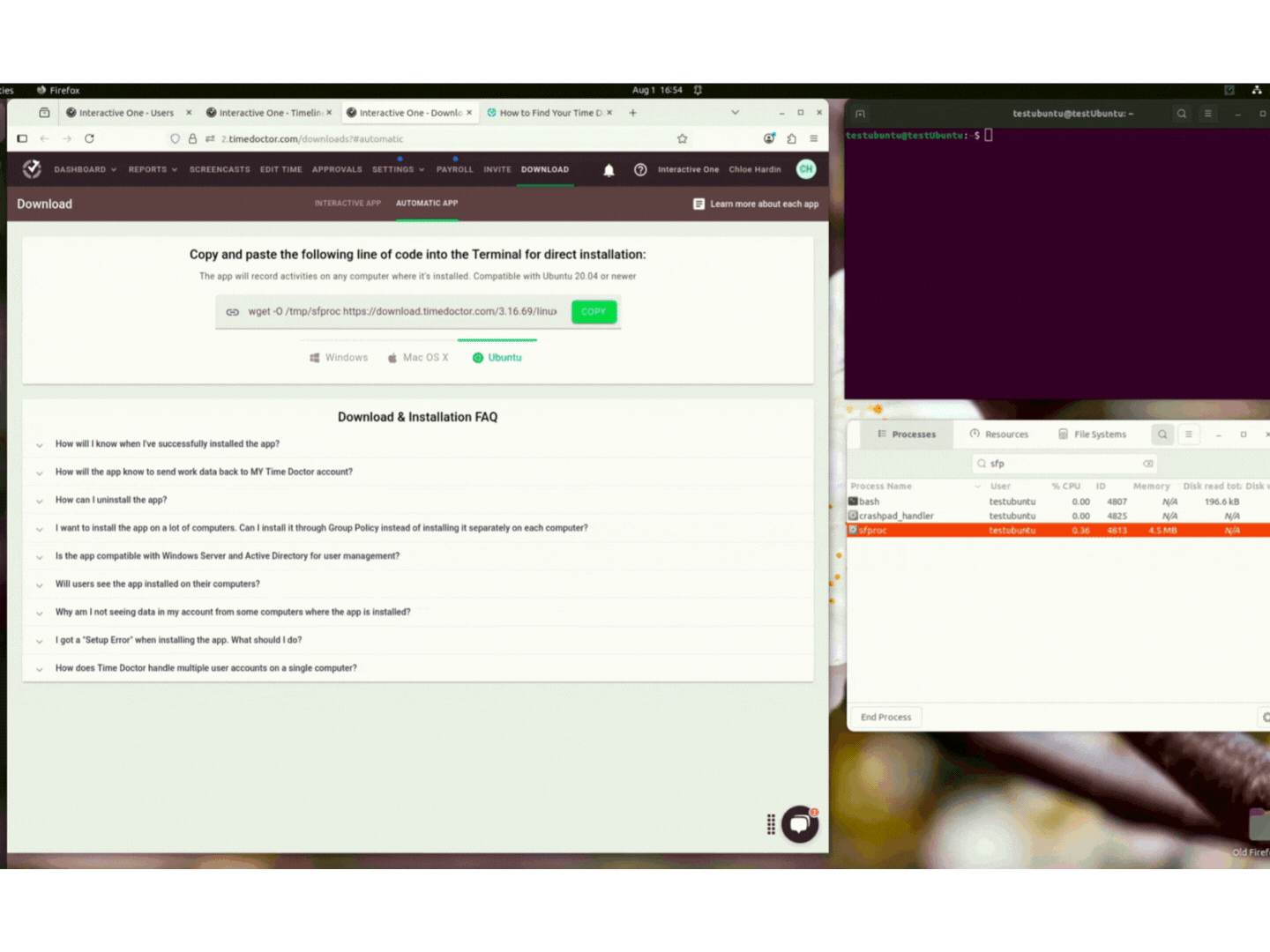Image resolution: width=1270 pixels, height=952 pixels.
Task: Open Learn more about each app link
Action: [x=764, y=204]
